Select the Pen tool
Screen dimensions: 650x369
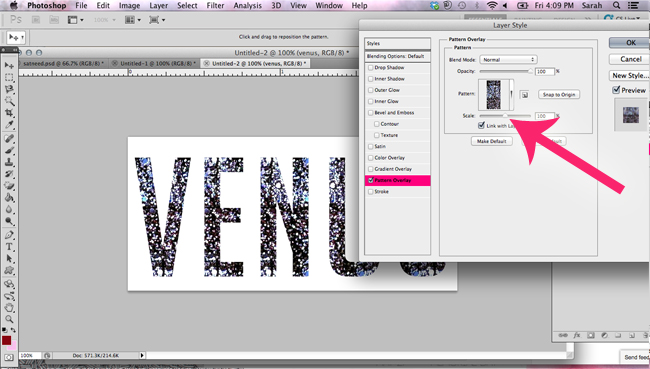(9, 235)
